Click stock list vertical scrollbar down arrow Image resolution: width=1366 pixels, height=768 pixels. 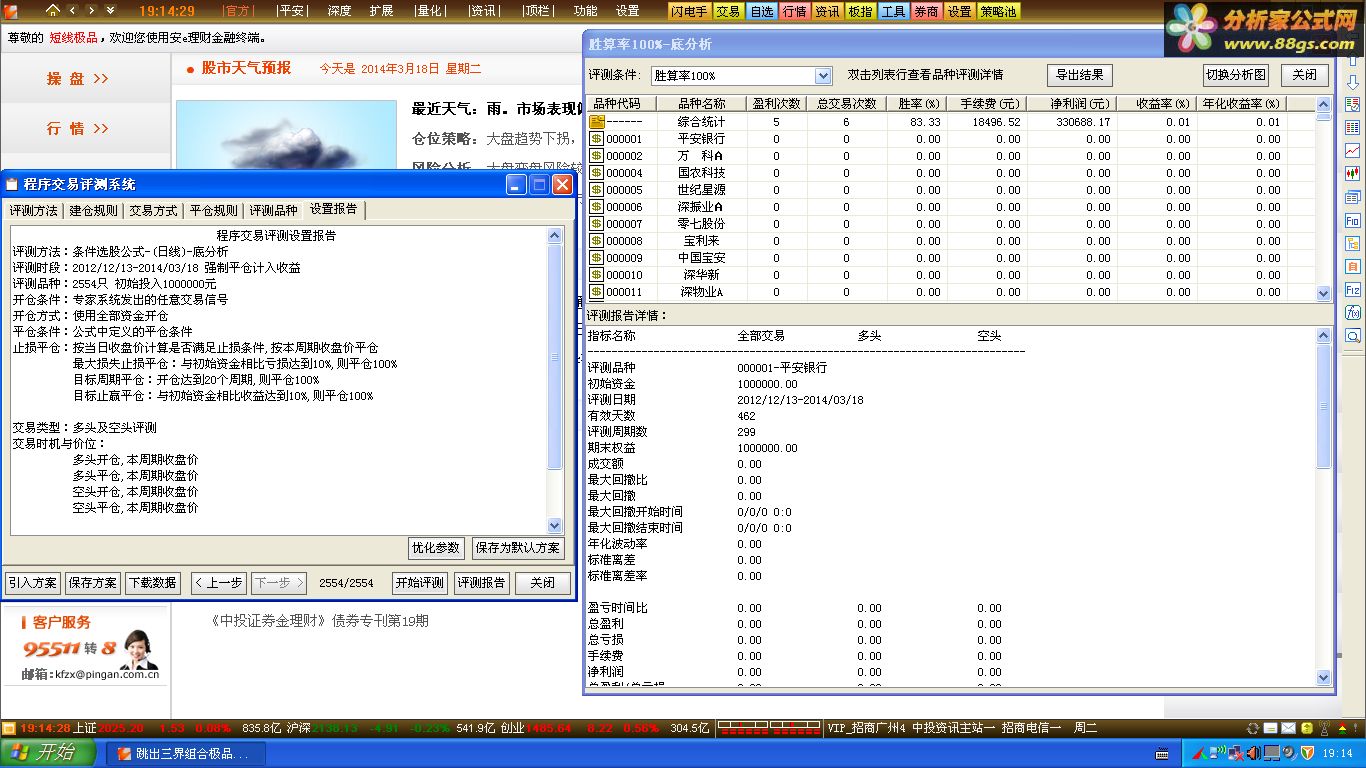coord(1324,293)
